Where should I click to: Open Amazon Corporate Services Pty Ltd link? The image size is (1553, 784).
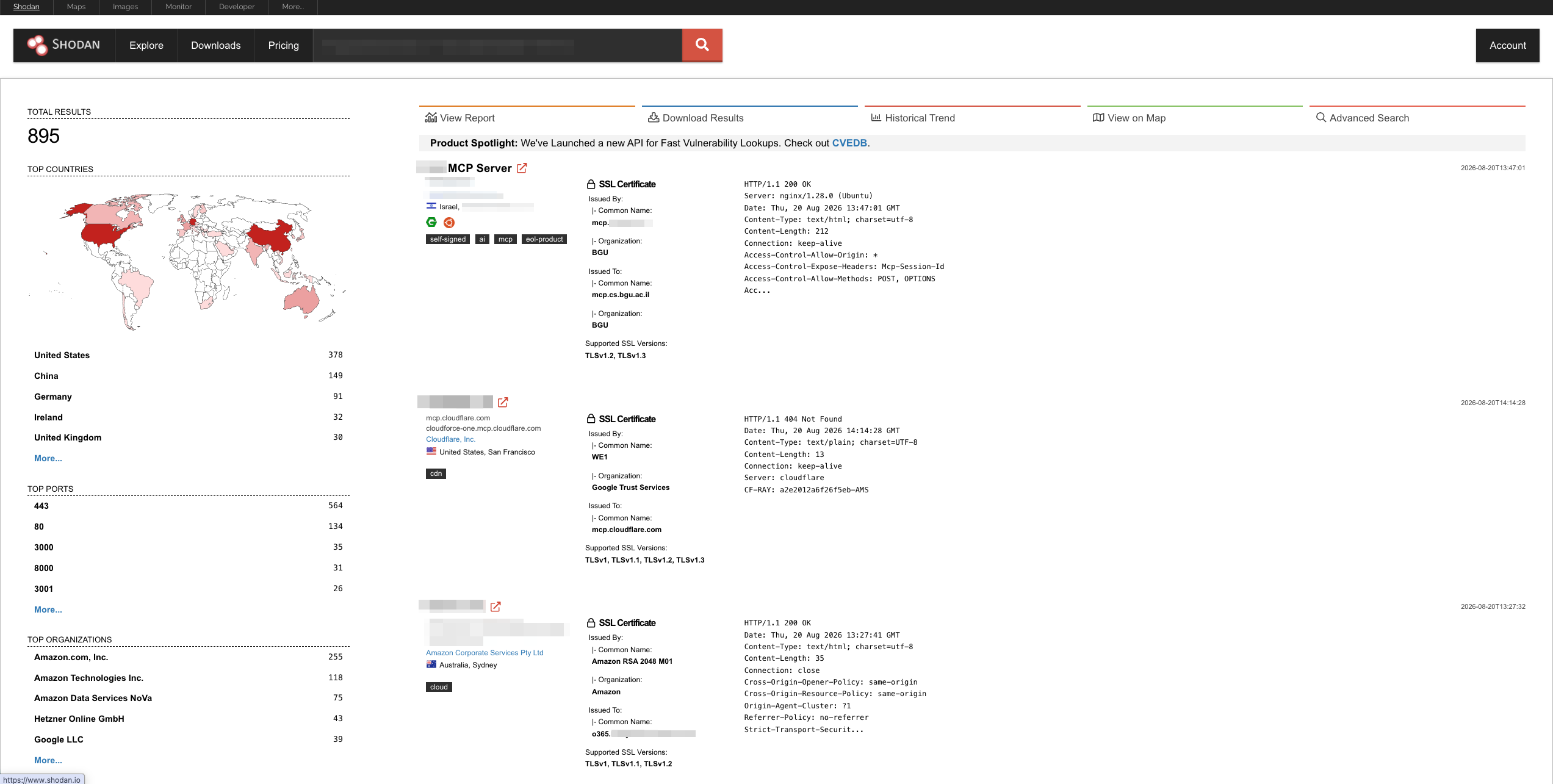click(x=485, y=653)
